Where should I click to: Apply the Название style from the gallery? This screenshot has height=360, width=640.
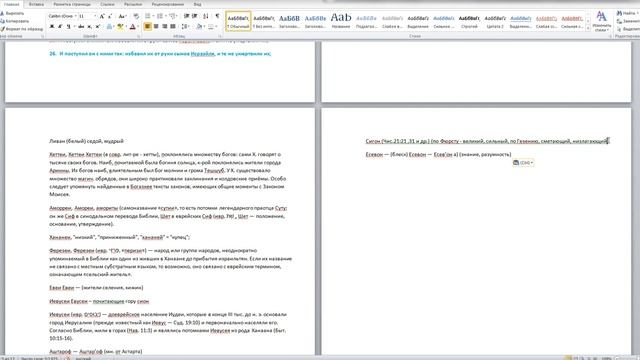tap(341, 20)
